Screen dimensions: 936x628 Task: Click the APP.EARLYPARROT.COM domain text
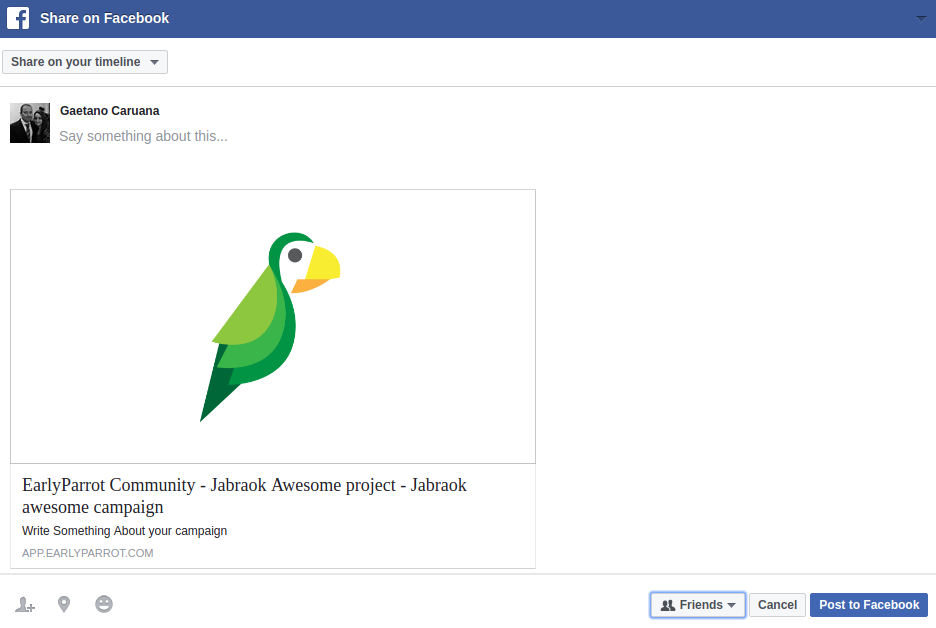(88, 553)
